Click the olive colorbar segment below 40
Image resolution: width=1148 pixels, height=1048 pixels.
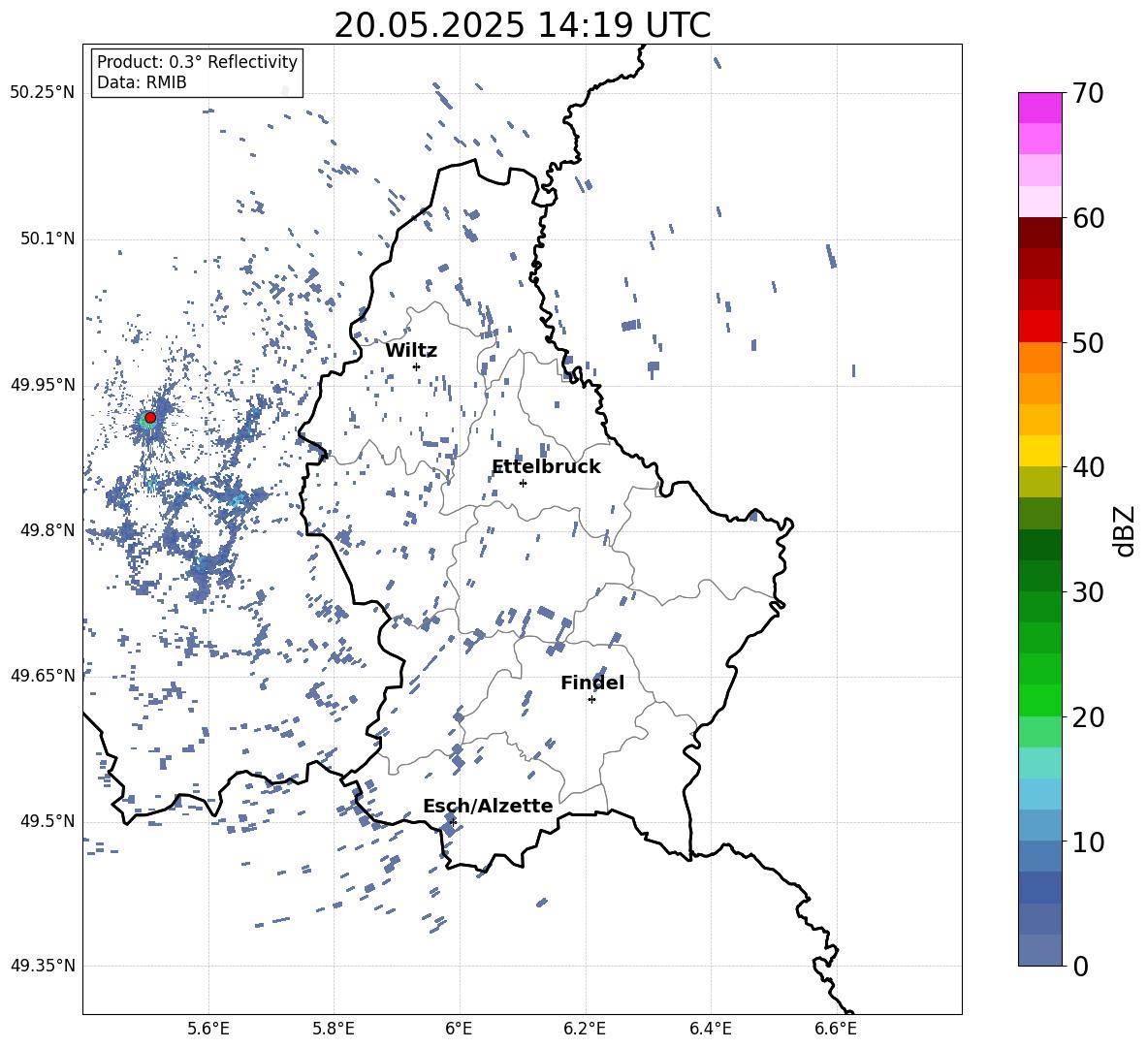[x=1039, y=482]
